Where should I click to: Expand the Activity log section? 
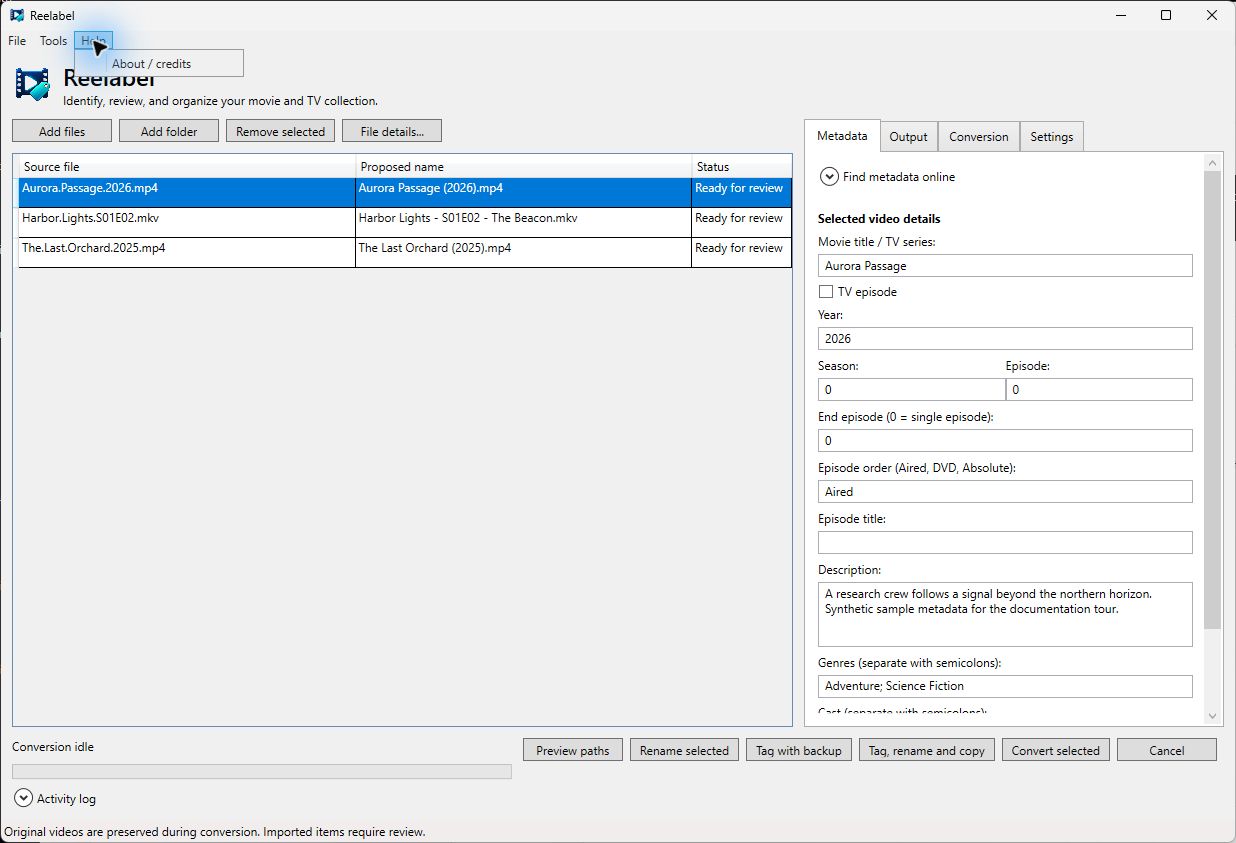(x=24, y=798)
